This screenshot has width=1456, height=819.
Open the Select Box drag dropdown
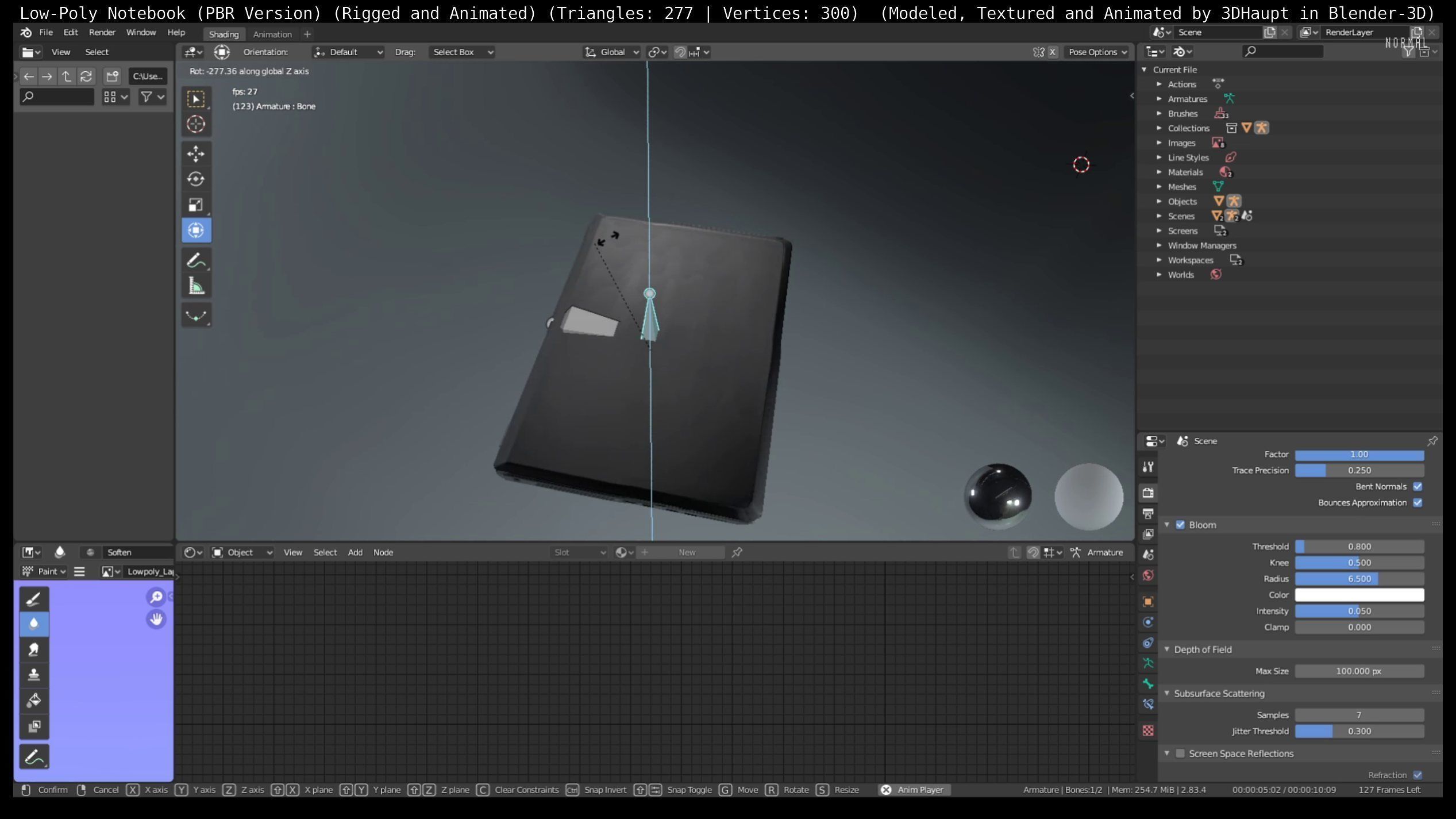tap(462, 52)
